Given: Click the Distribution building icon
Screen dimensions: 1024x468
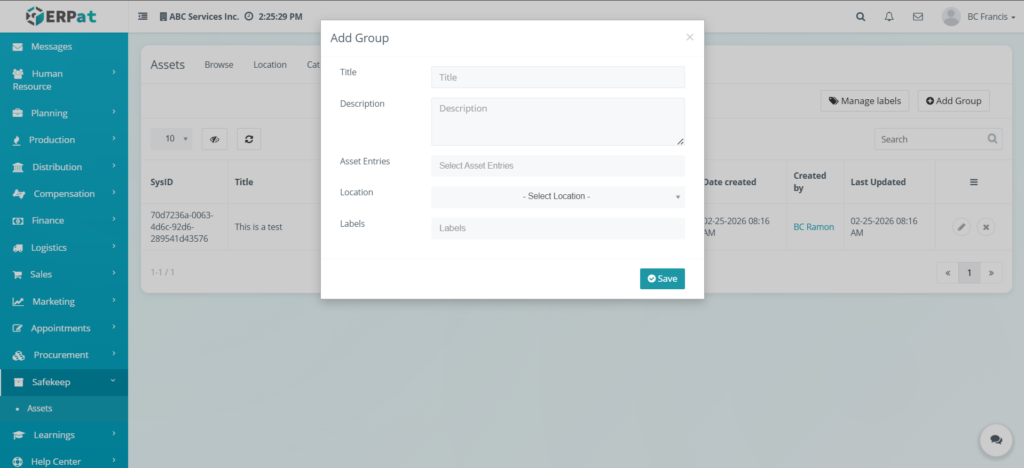Looking at the screenshot, I should (x=18, y=168).
